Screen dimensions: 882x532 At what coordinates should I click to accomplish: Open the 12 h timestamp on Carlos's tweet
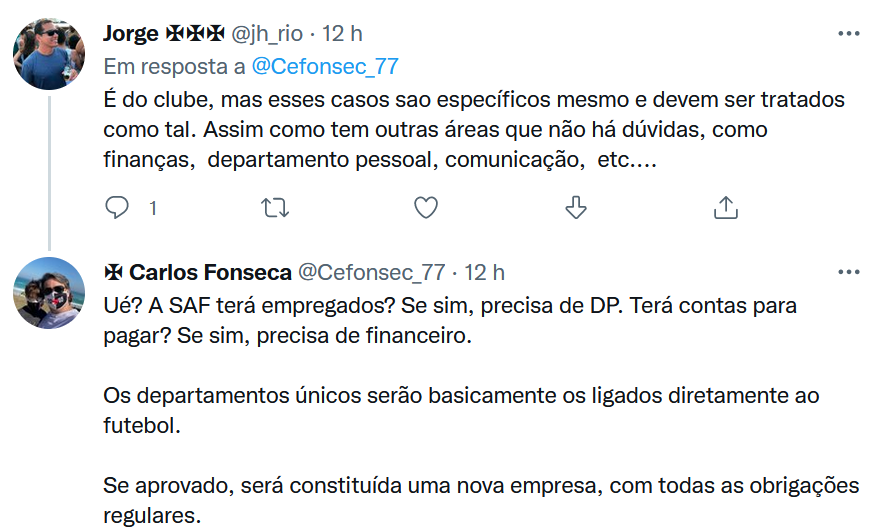[x=485, y=272]
